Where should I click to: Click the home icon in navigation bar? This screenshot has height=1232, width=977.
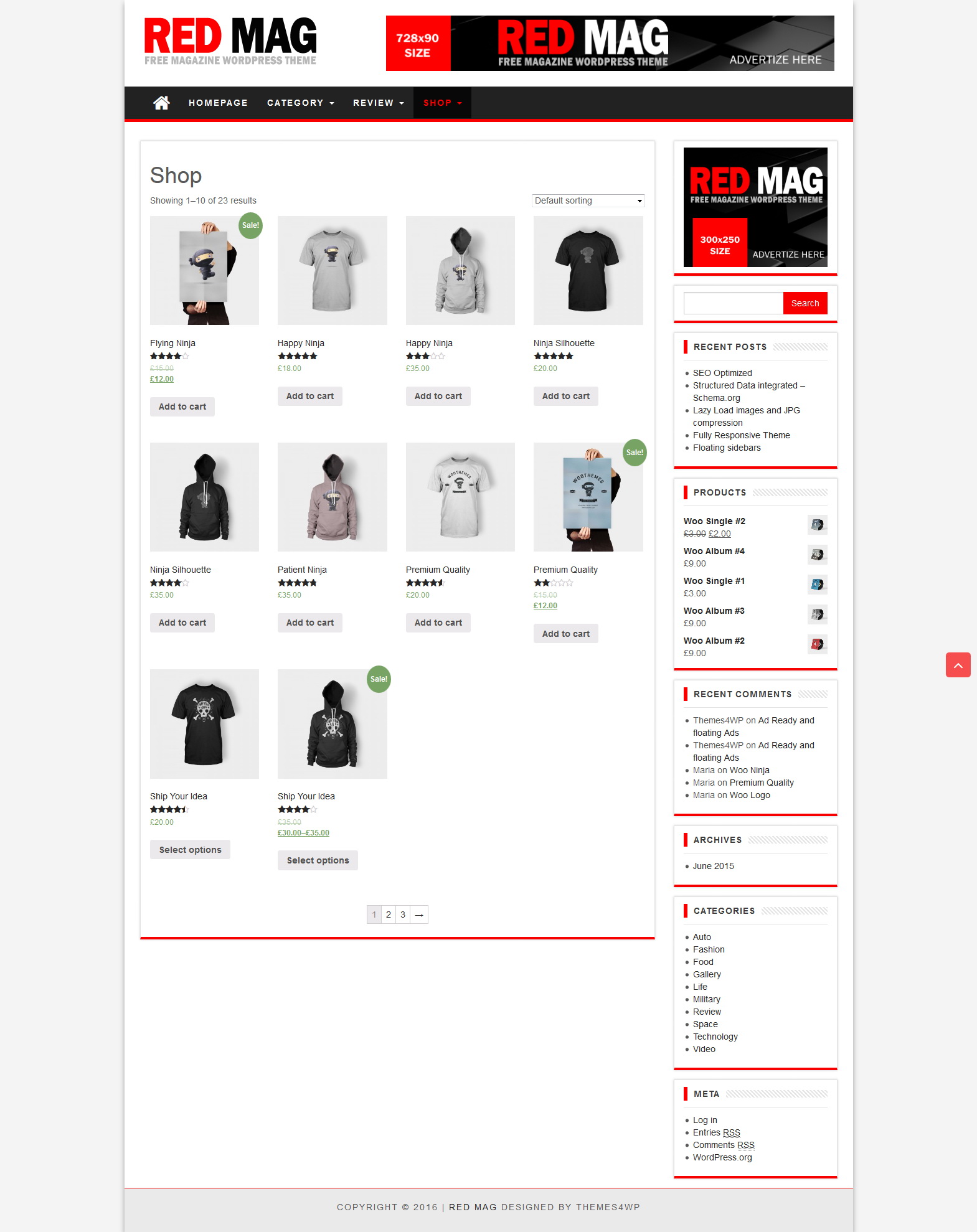click(x=161, y=103)
